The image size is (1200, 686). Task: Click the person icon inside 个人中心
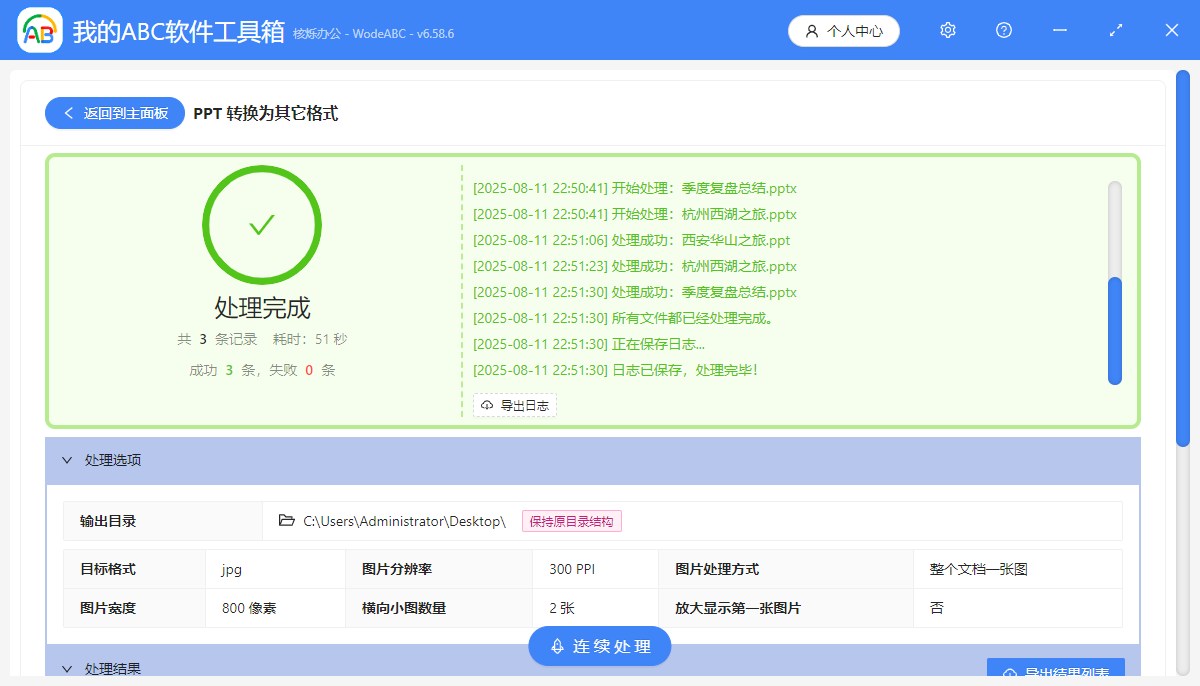pos(811,30)
